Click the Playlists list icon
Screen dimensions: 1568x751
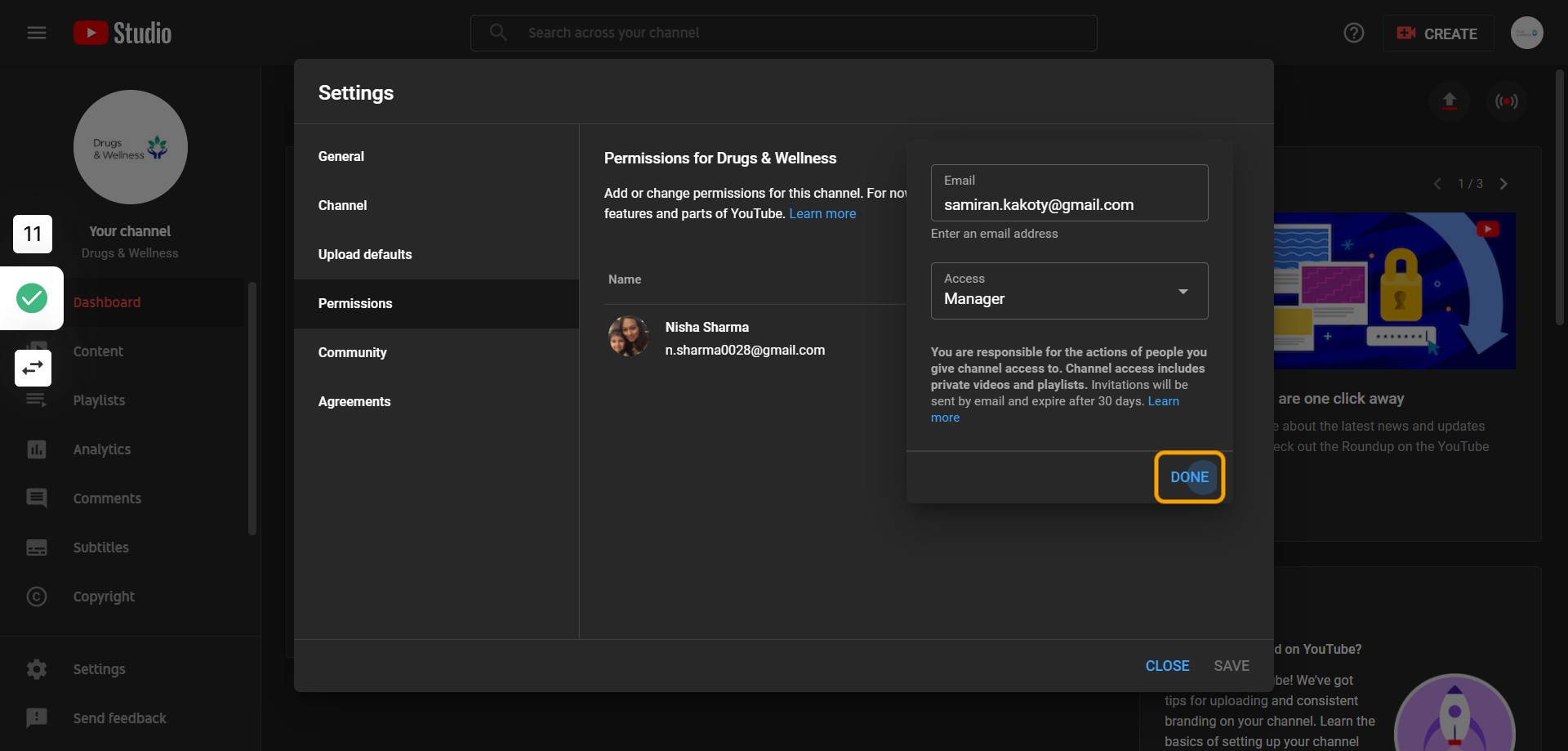(37, 400)
